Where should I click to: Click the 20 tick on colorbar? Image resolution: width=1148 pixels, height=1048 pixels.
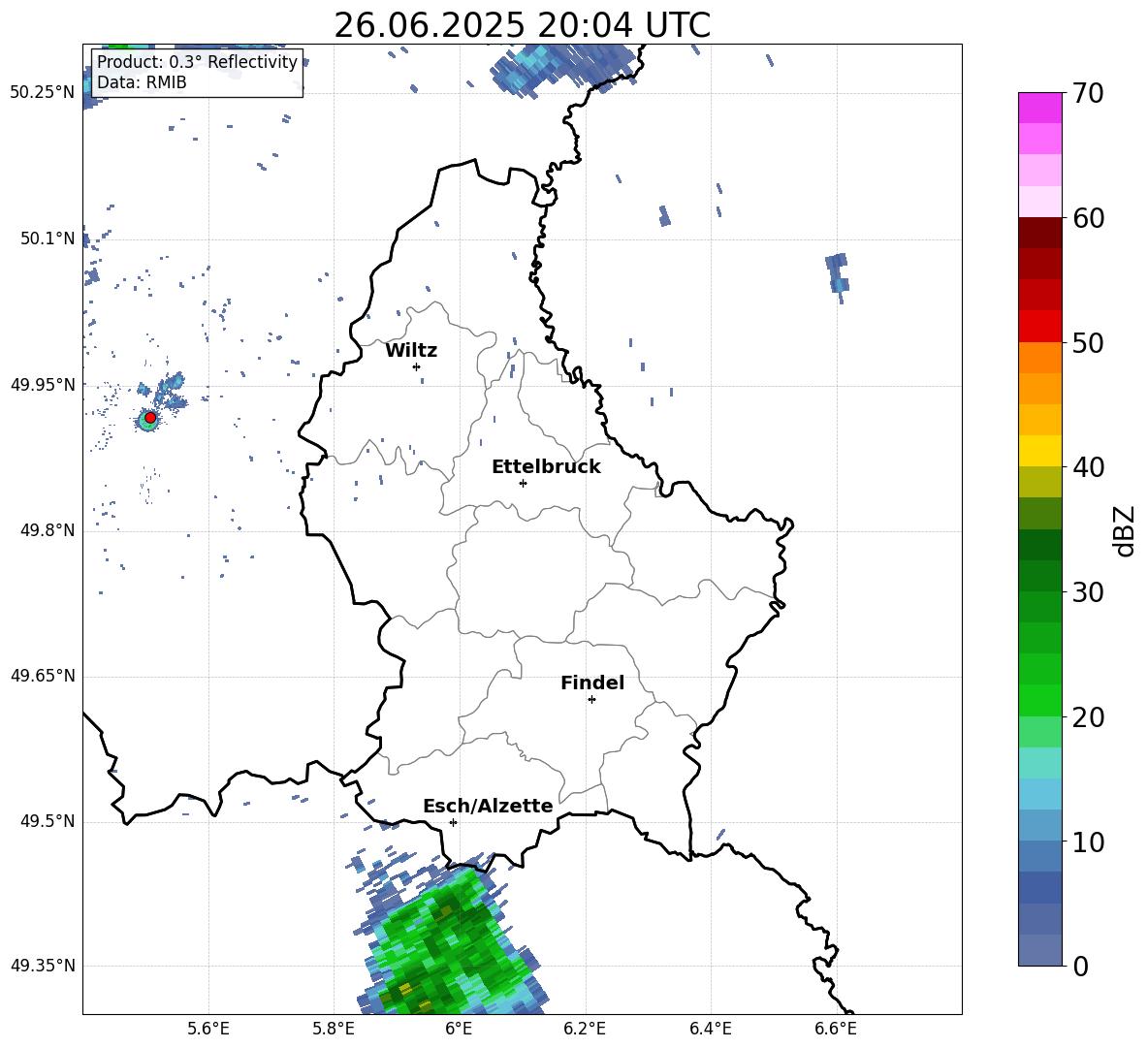pyautogui.click(x=1088, y=717)
